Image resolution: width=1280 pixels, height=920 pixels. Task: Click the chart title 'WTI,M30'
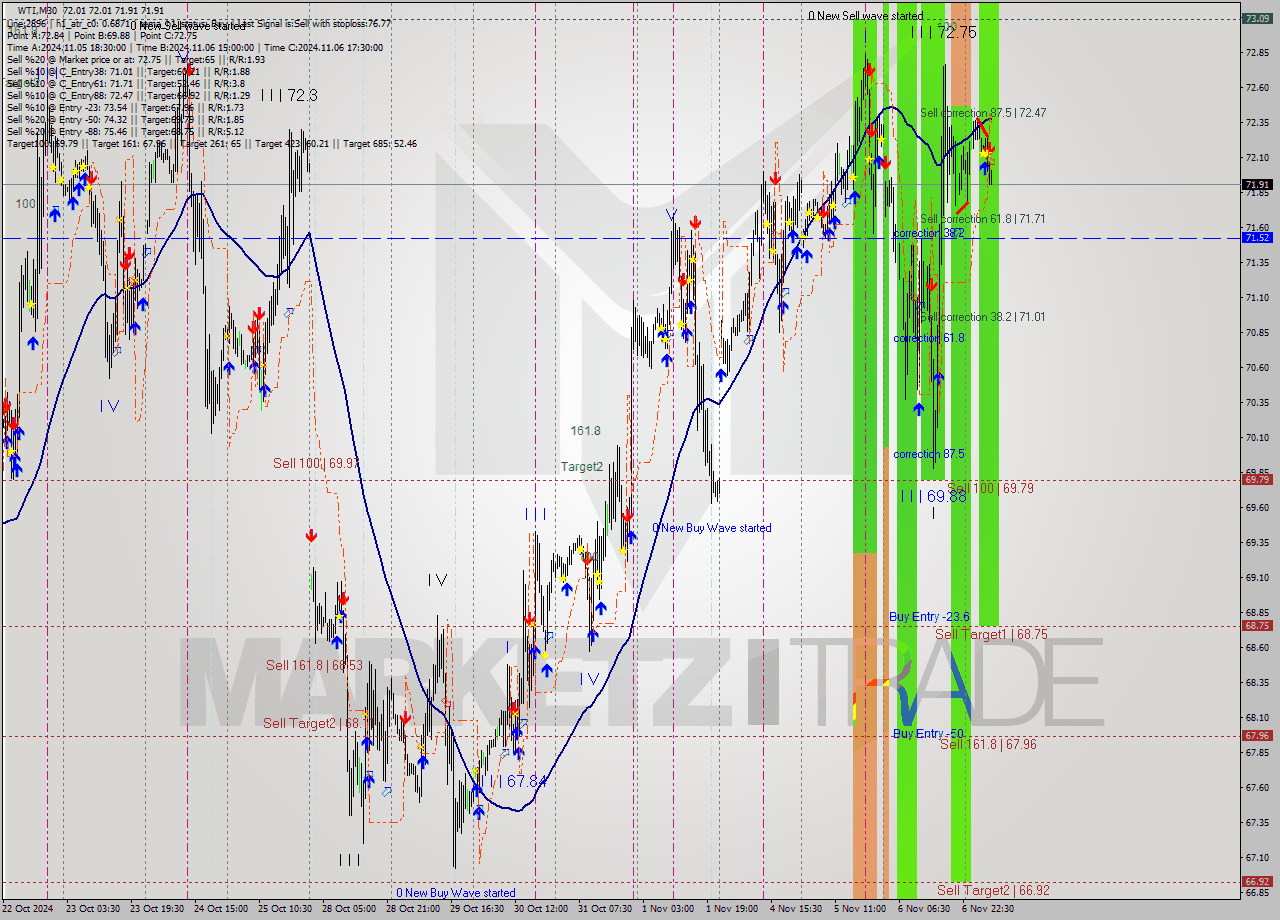[x=38, y=10]
